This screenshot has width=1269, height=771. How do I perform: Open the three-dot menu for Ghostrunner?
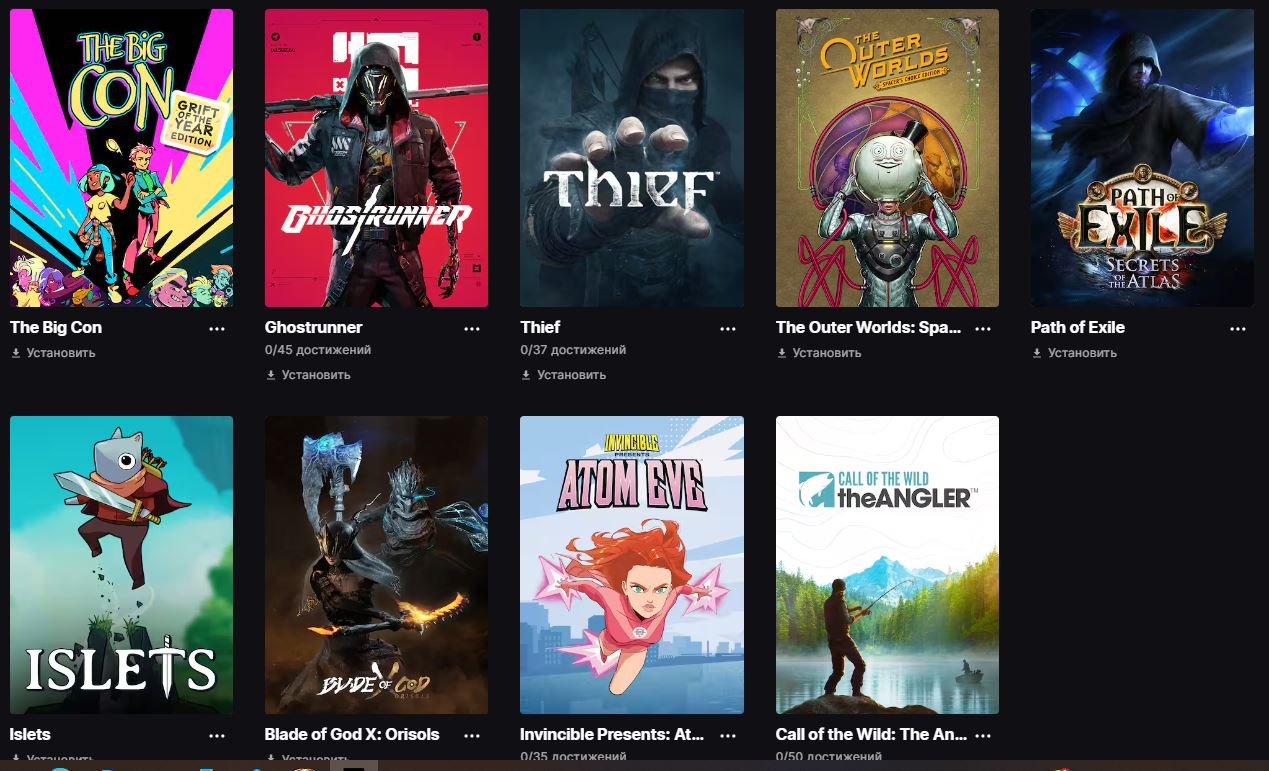pos(472,328)
